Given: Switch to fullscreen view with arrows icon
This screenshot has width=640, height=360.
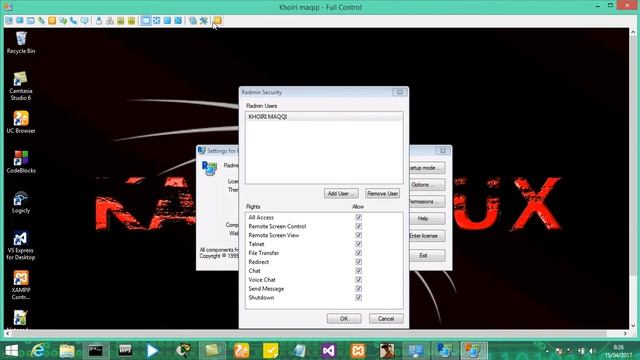Looking at the screenshot, I should [x=156, y=20].
